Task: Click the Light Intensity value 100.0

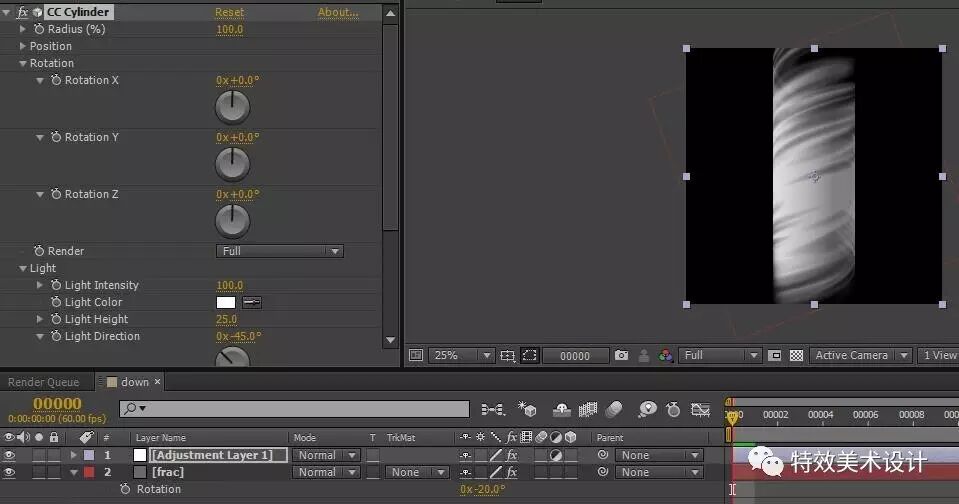Action: tap(230, 285)
